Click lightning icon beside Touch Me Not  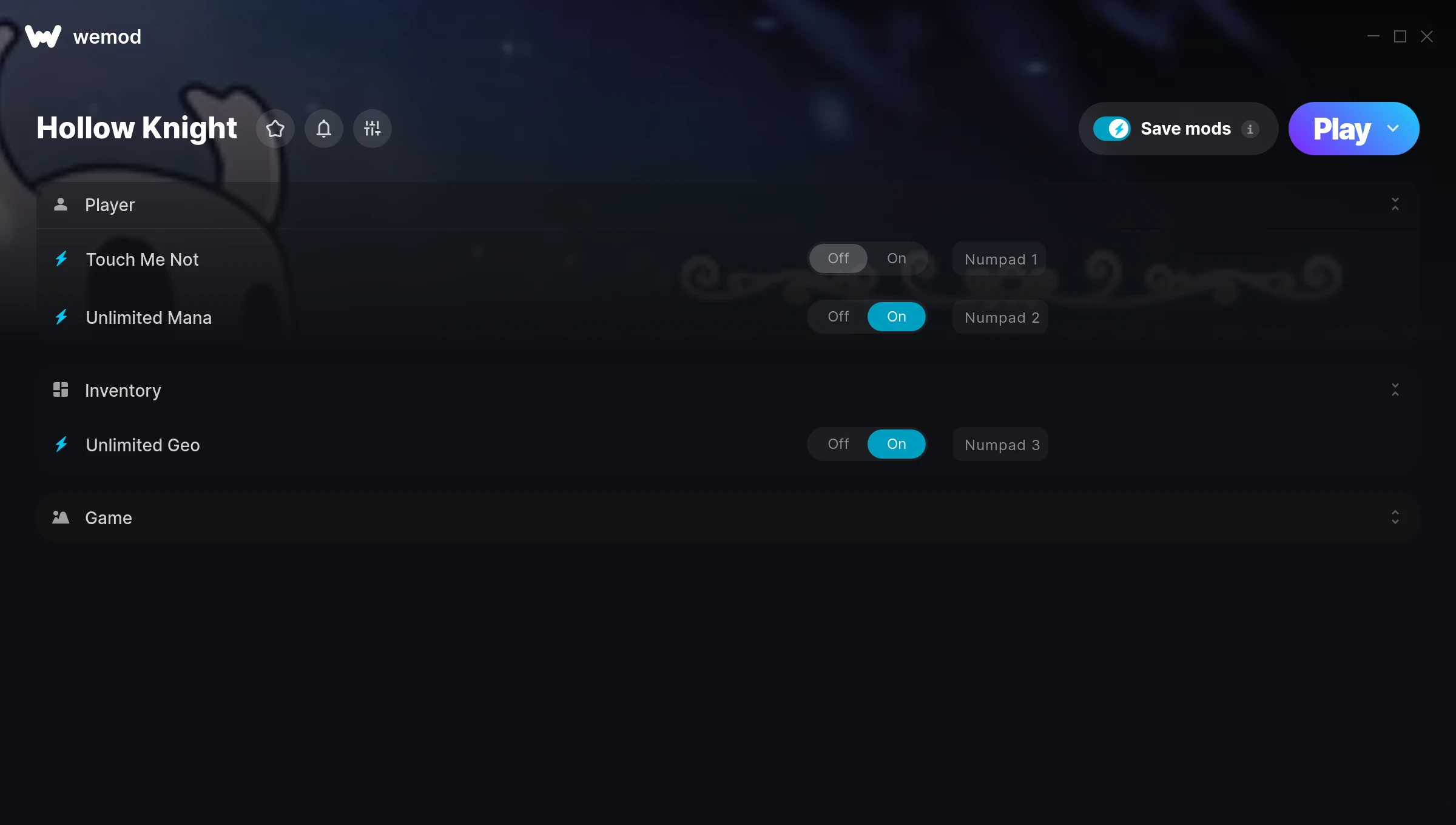coord(61,259)
